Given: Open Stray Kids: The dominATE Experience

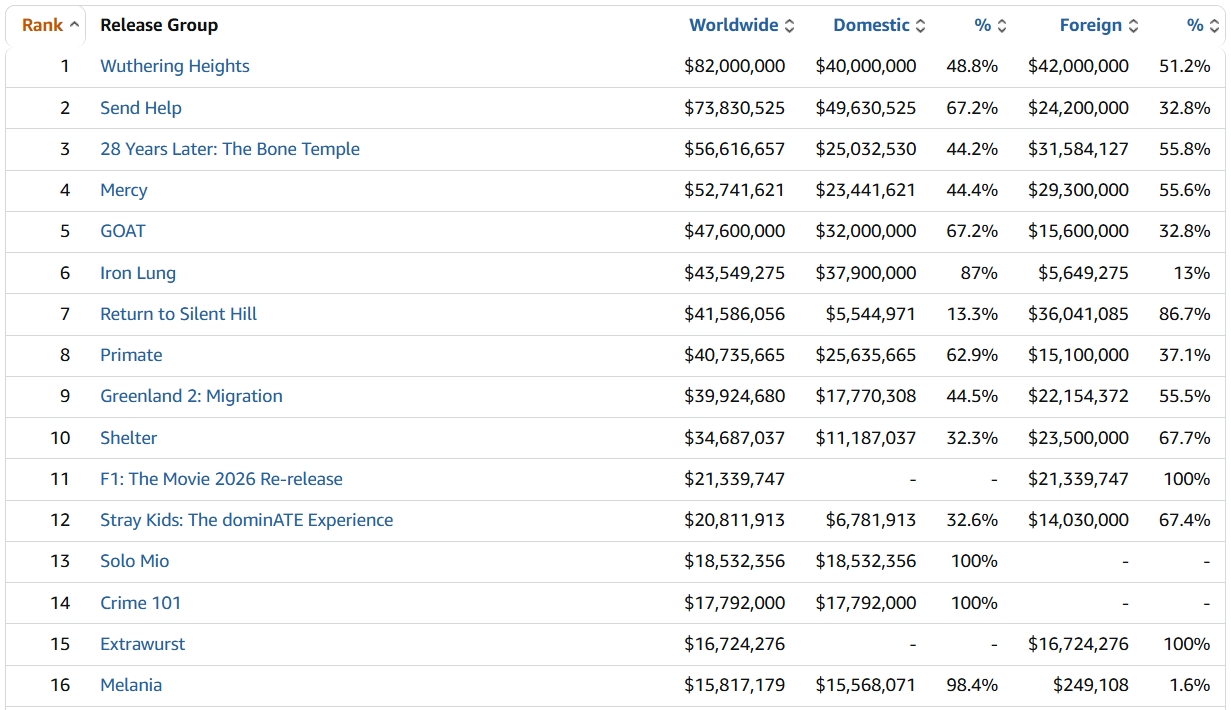Looking at the screenshot, I should (246, 520).
